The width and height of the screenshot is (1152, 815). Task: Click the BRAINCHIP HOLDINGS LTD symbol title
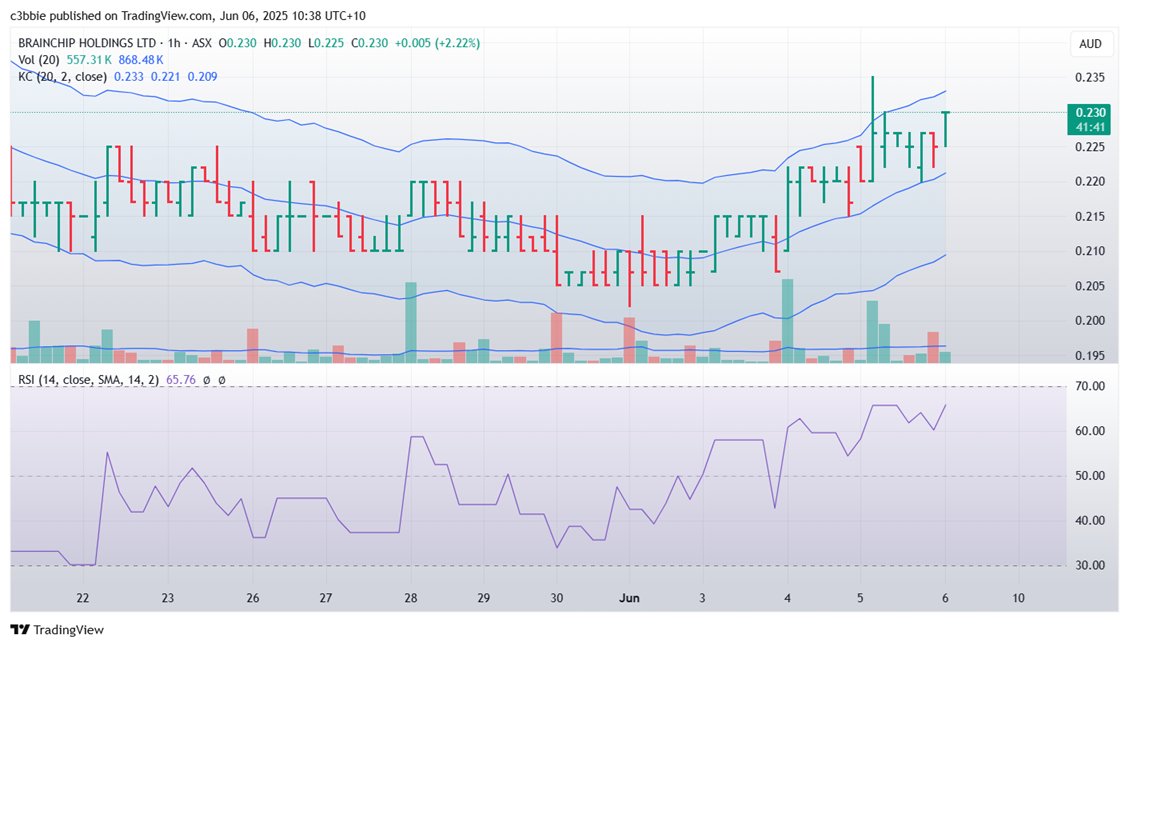click(x=87, y=43)
